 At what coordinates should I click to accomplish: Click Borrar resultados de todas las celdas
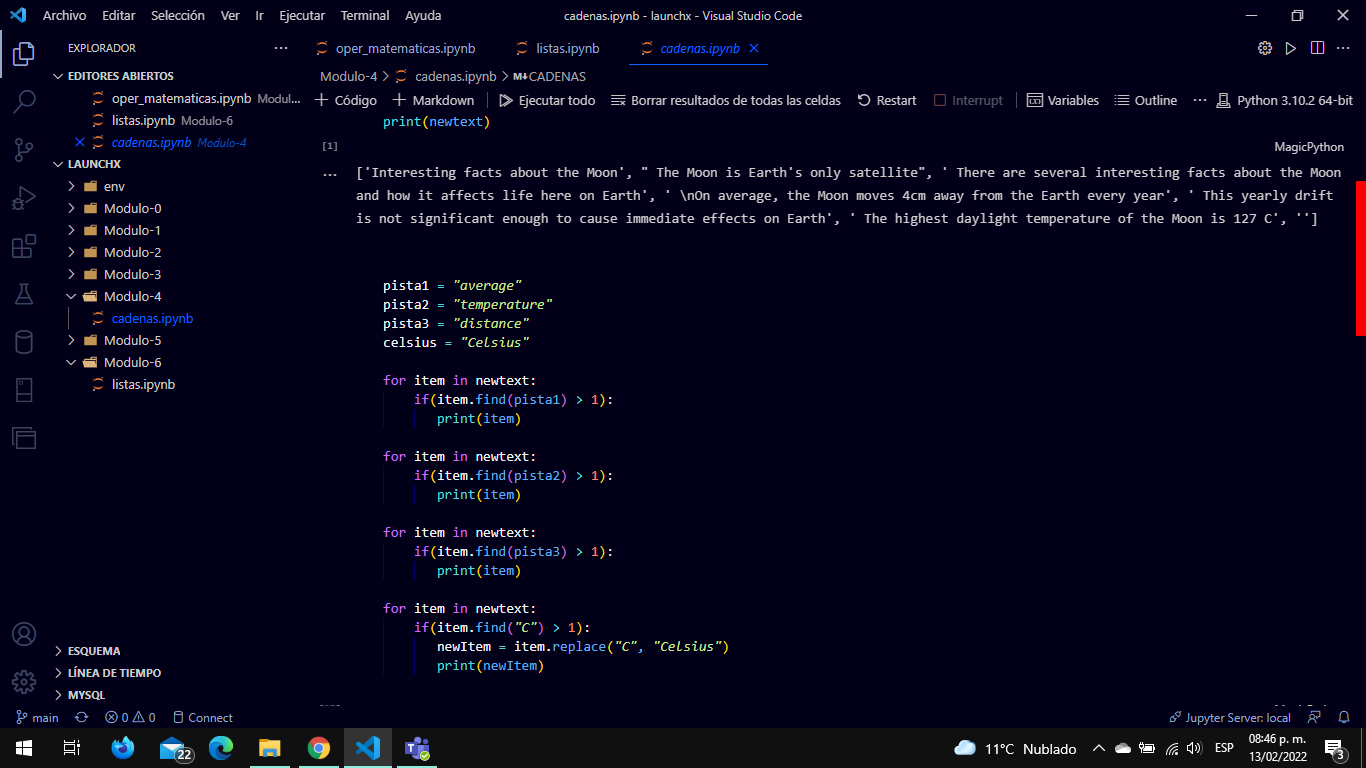(x=726, y=100)
